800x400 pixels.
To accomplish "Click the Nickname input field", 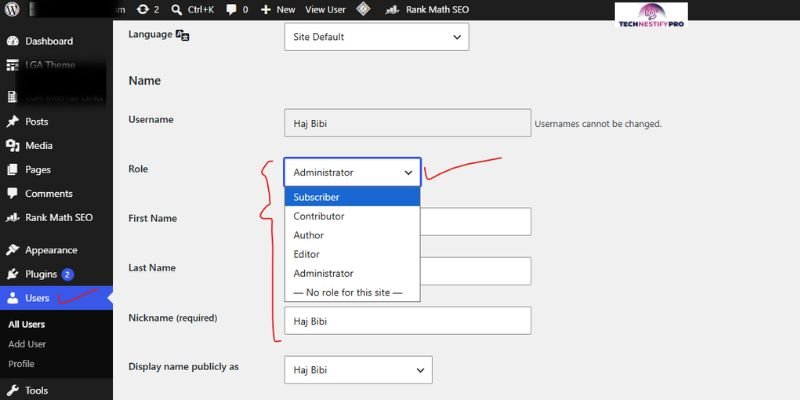I will coord(408,320).
